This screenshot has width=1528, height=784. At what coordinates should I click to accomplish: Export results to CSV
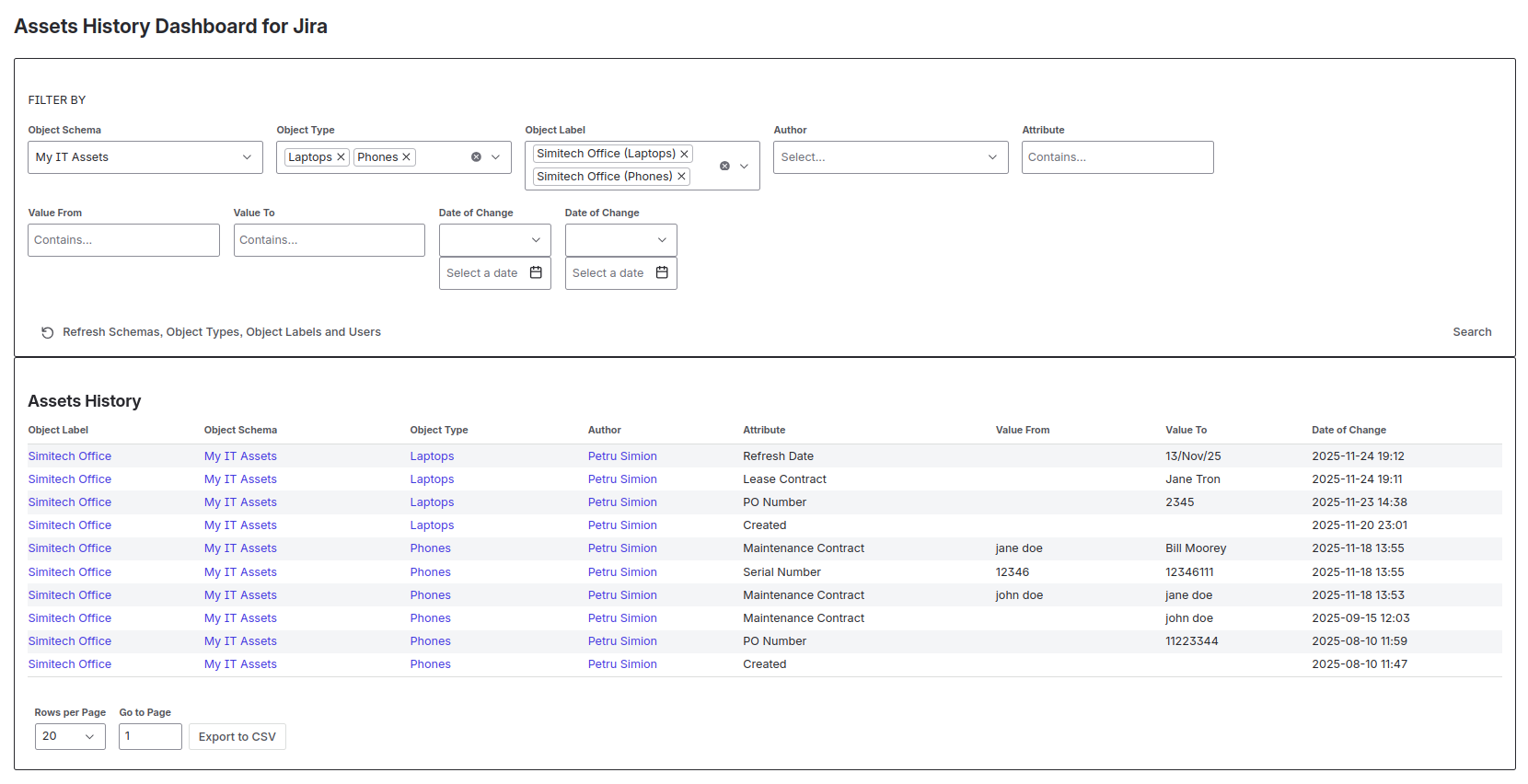point(237,737)
